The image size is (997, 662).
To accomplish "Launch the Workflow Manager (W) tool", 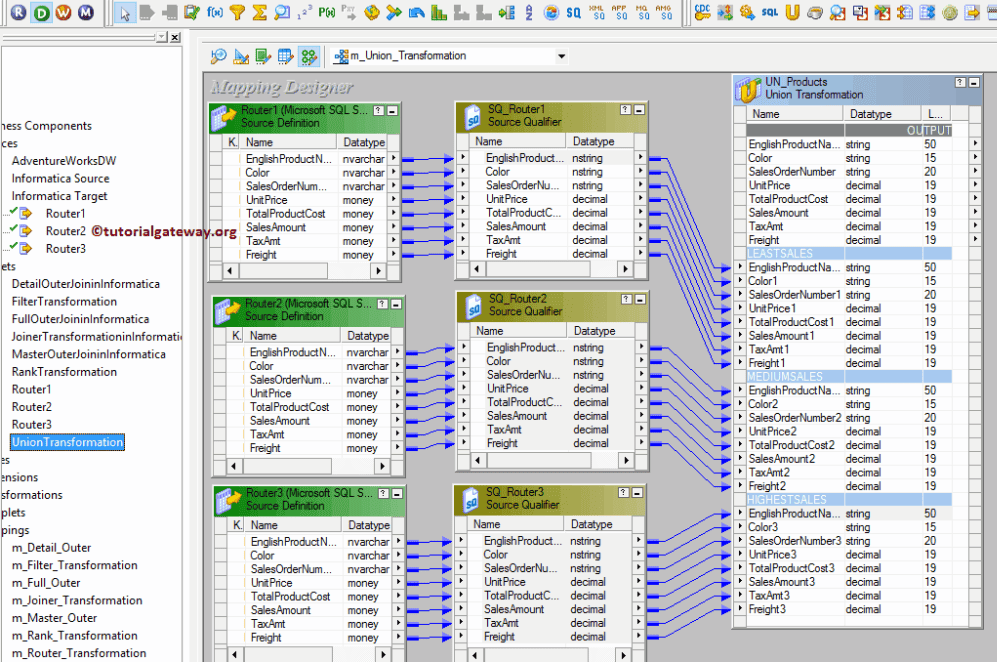I will pos(64,13).
